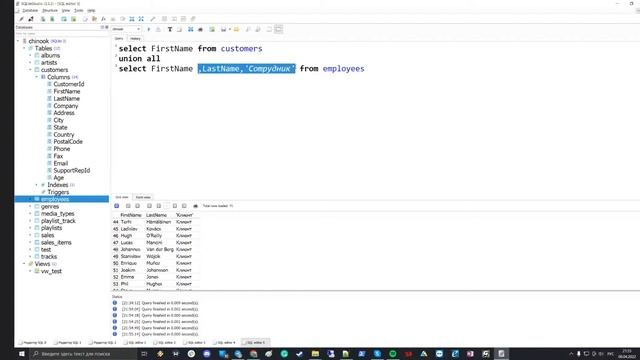Click the Windows taskbar search box
This screenshot has width=640, height=360.
84,354
